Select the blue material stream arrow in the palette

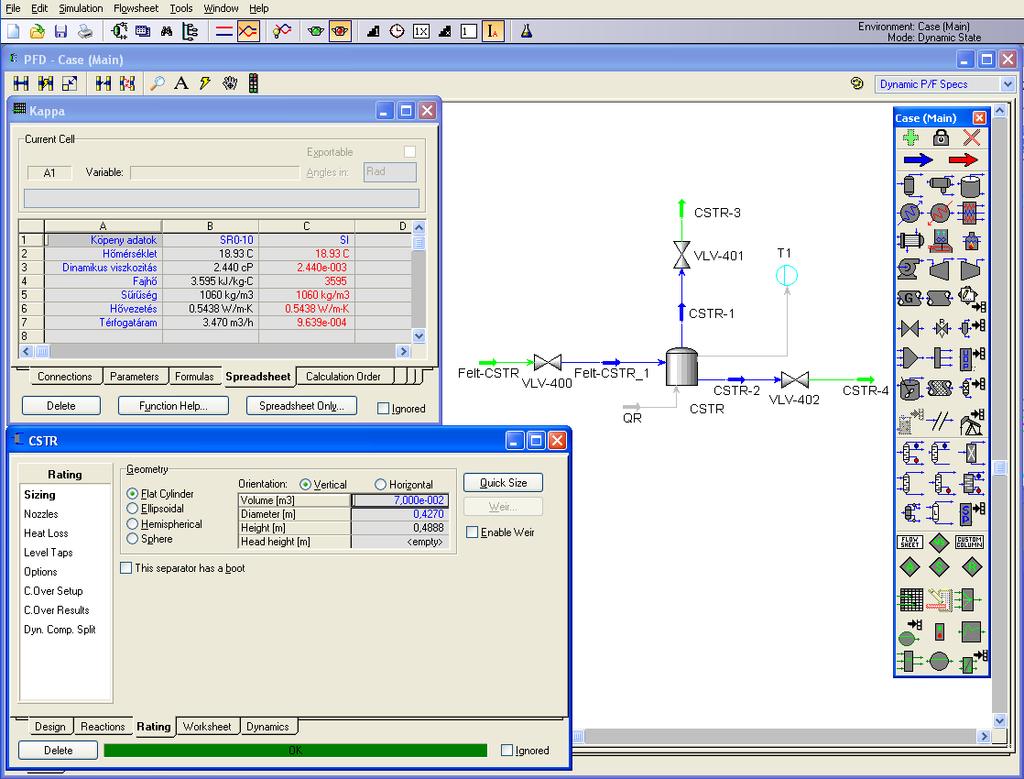click(x=918, y=159)
